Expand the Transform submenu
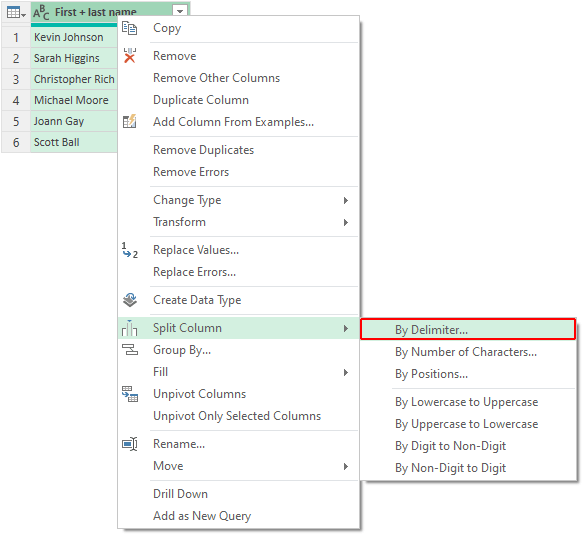Viewport: 585px width, 537px height. (346, 223)
